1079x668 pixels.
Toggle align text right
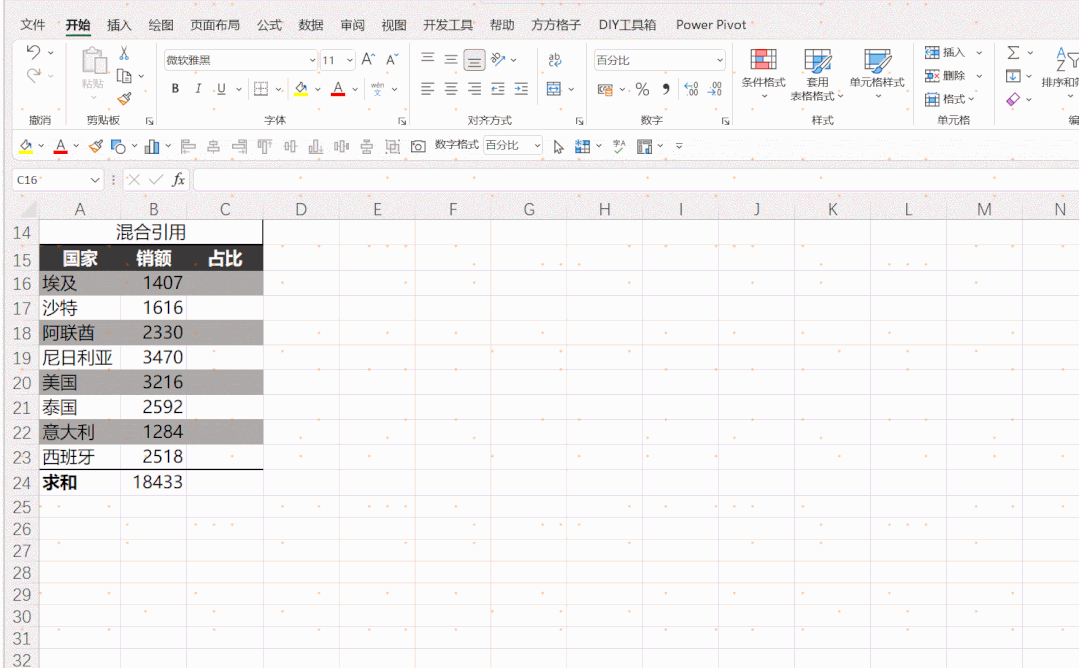tap(474, 89)
